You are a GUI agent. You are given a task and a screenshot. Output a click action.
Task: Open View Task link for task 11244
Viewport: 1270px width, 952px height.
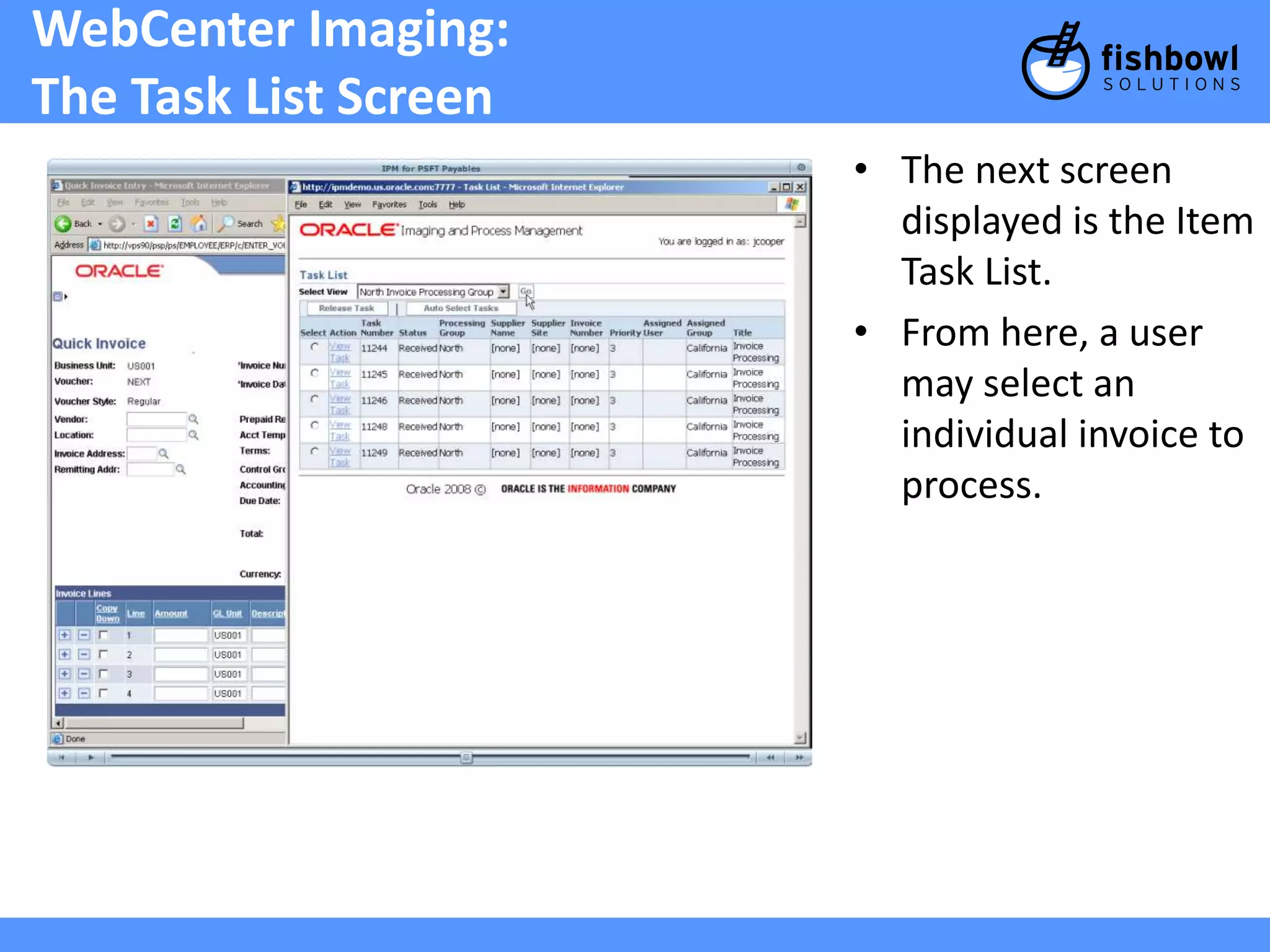point(340,352)
